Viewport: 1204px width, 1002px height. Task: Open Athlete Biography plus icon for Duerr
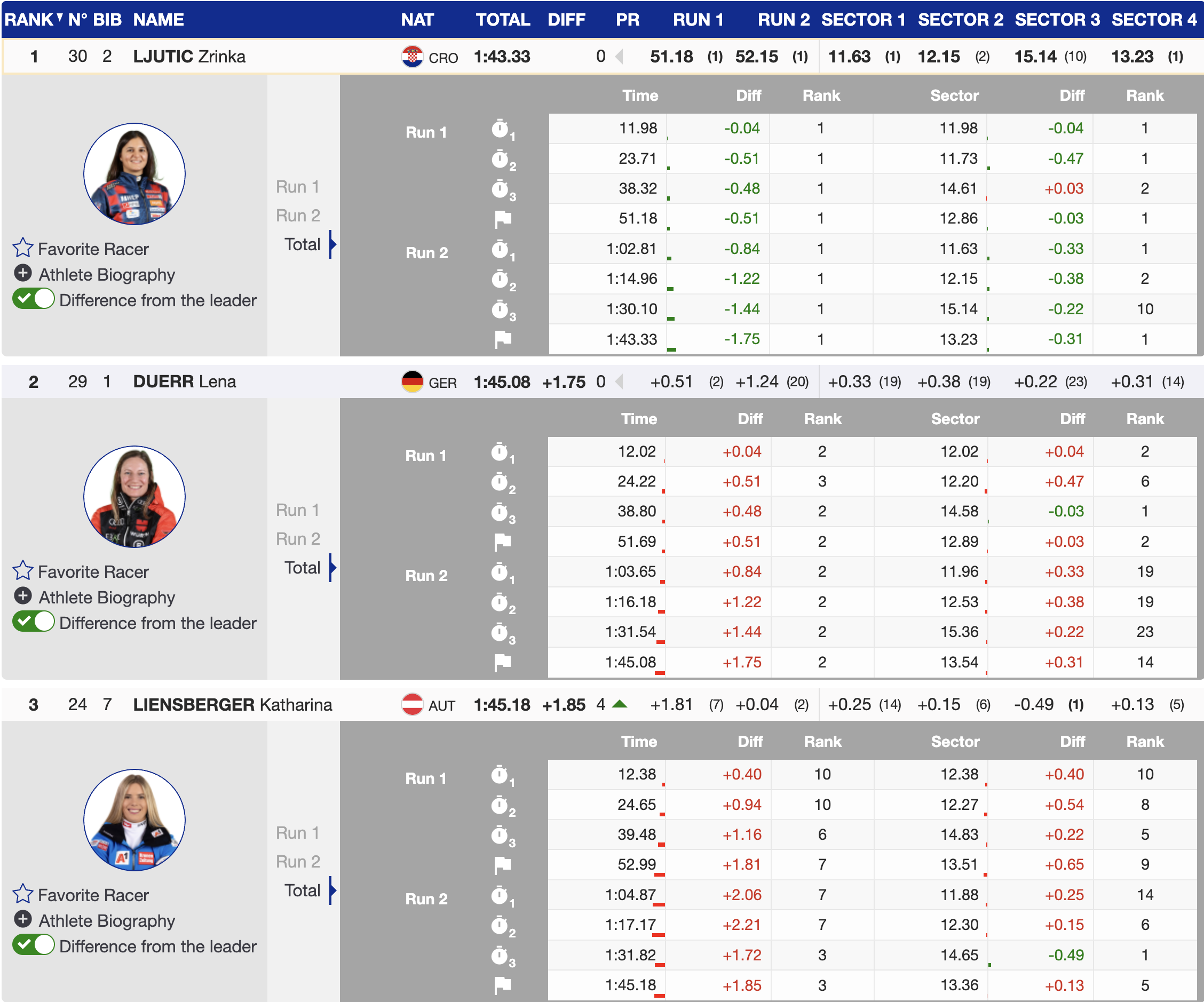(x=23, y=596)
